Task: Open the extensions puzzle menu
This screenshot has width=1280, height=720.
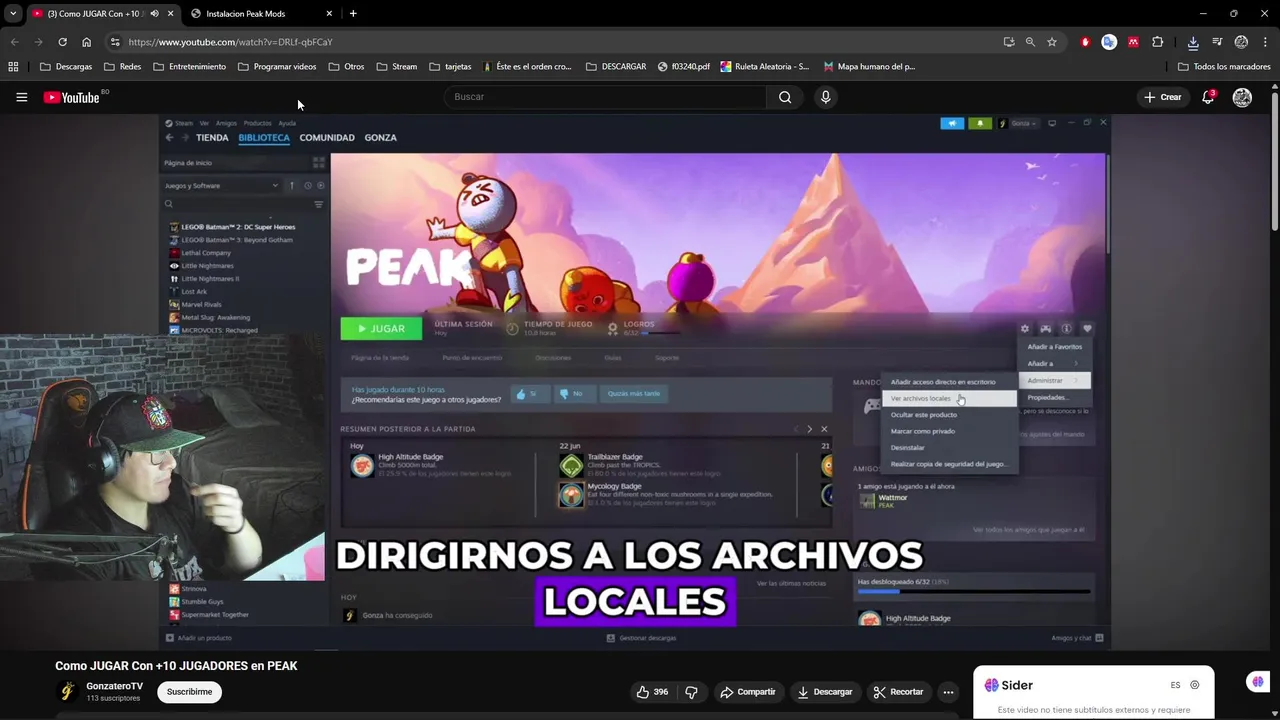Action: pos(1157,42)
